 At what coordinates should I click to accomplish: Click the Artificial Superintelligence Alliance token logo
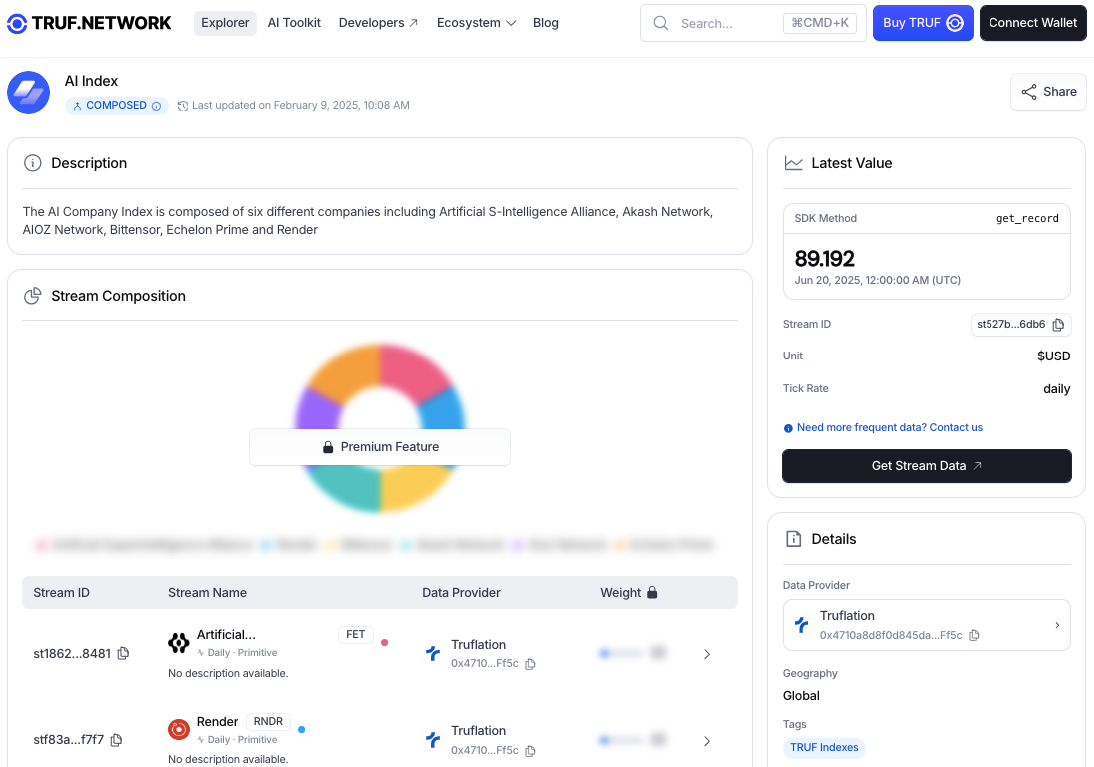(x=179, y=643)
